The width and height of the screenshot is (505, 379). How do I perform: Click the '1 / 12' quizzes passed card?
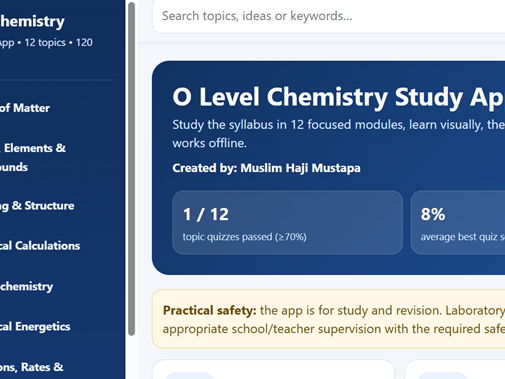(287, 223)
